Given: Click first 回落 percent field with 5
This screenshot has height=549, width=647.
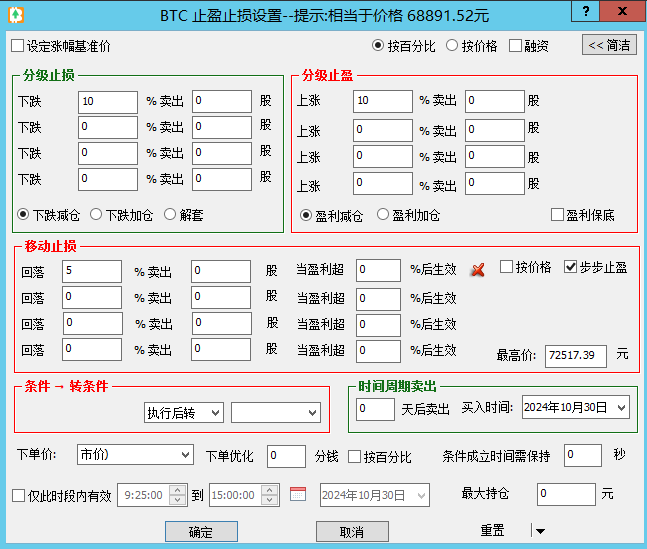Looking at the screenshot, I should point(92,271).
